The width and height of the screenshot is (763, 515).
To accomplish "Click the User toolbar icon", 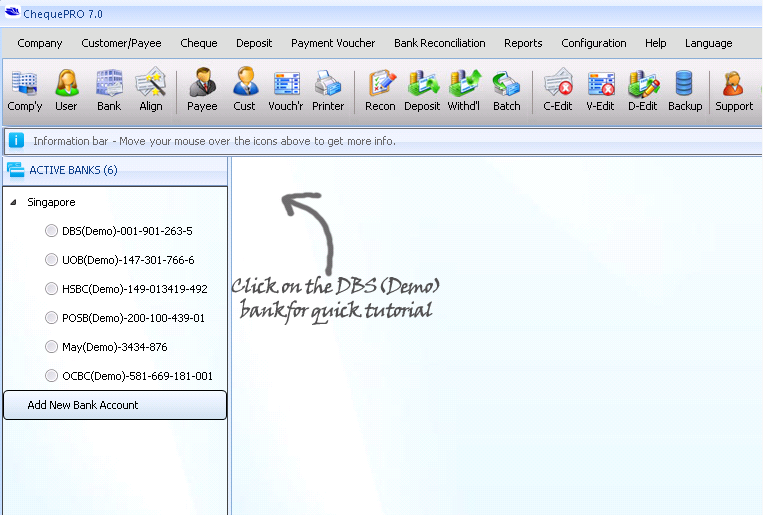I will (66, 90).
